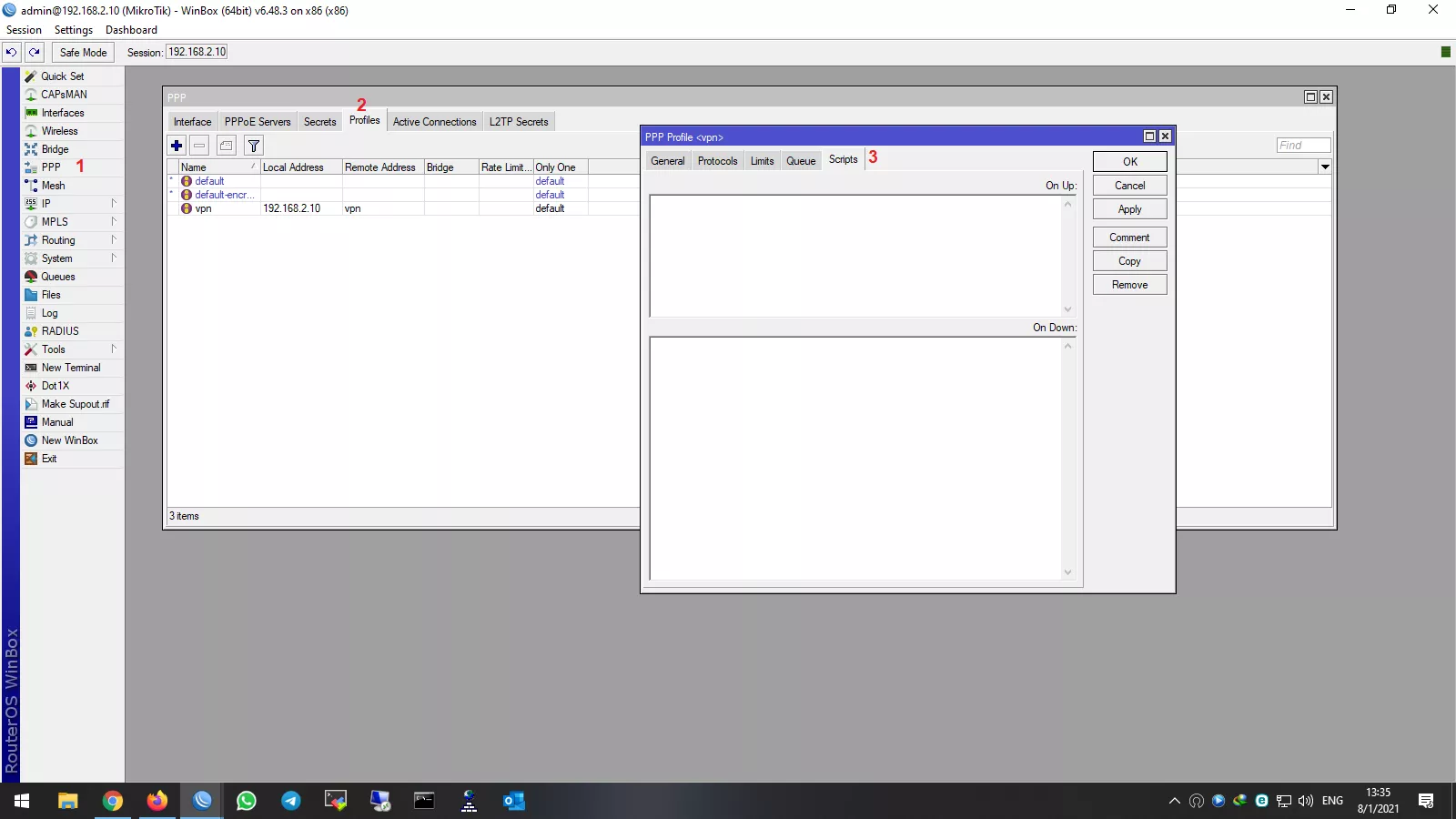Click the Session address field

[x=197, y=52]
